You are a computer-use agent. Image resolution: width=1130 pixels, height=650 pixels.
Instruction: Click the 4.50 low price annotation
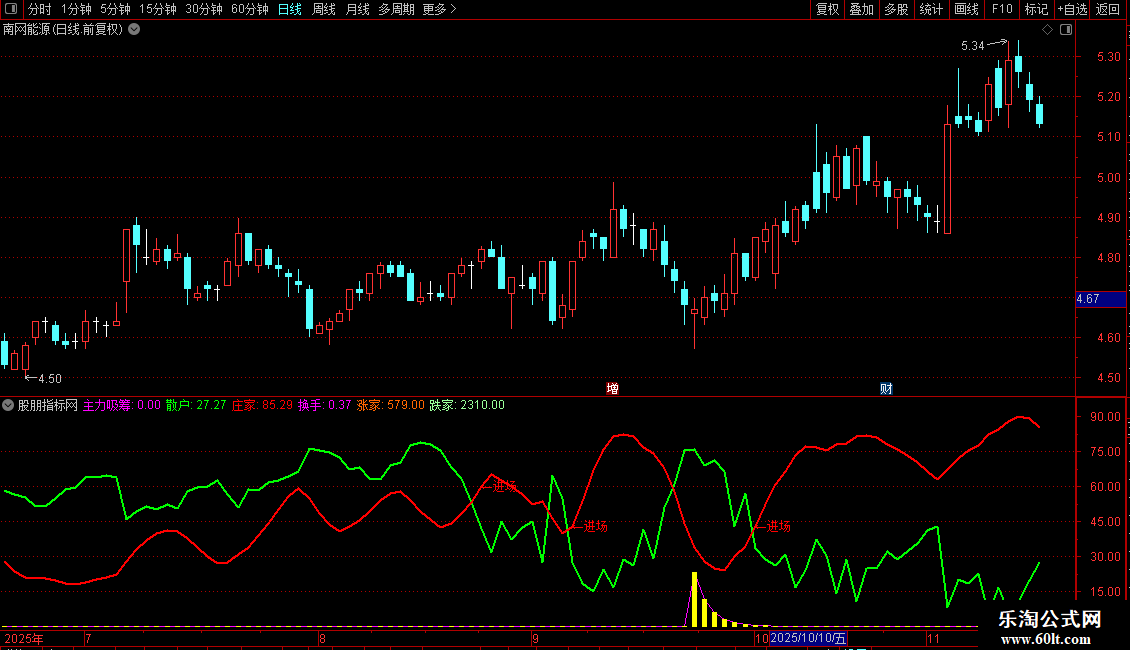coord(50,378)
